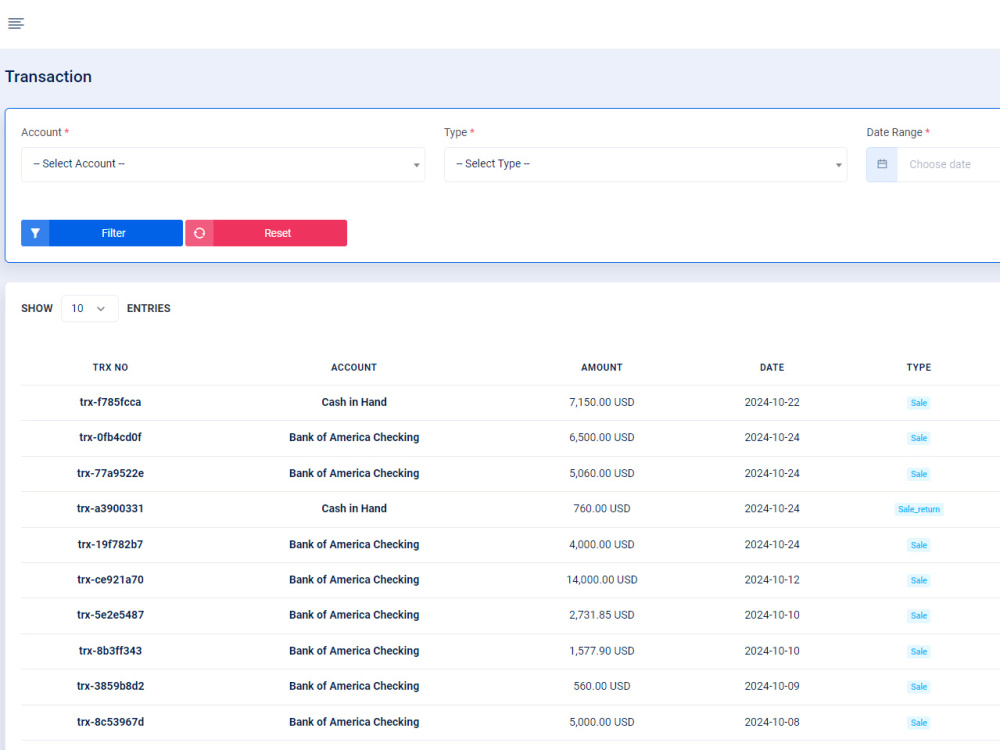Click the 14,000.00 USD amount

601,580
